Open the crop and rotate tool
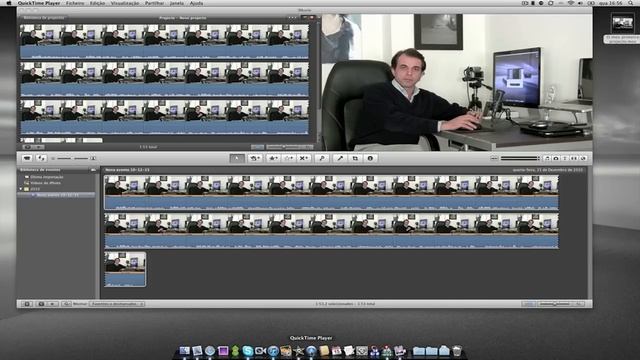This screenshot has height=360, width=640. (355, 158)
